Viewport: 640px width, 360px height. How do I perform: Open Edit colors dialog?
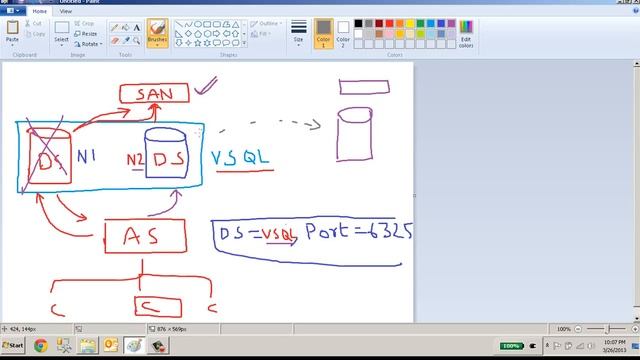466,34
